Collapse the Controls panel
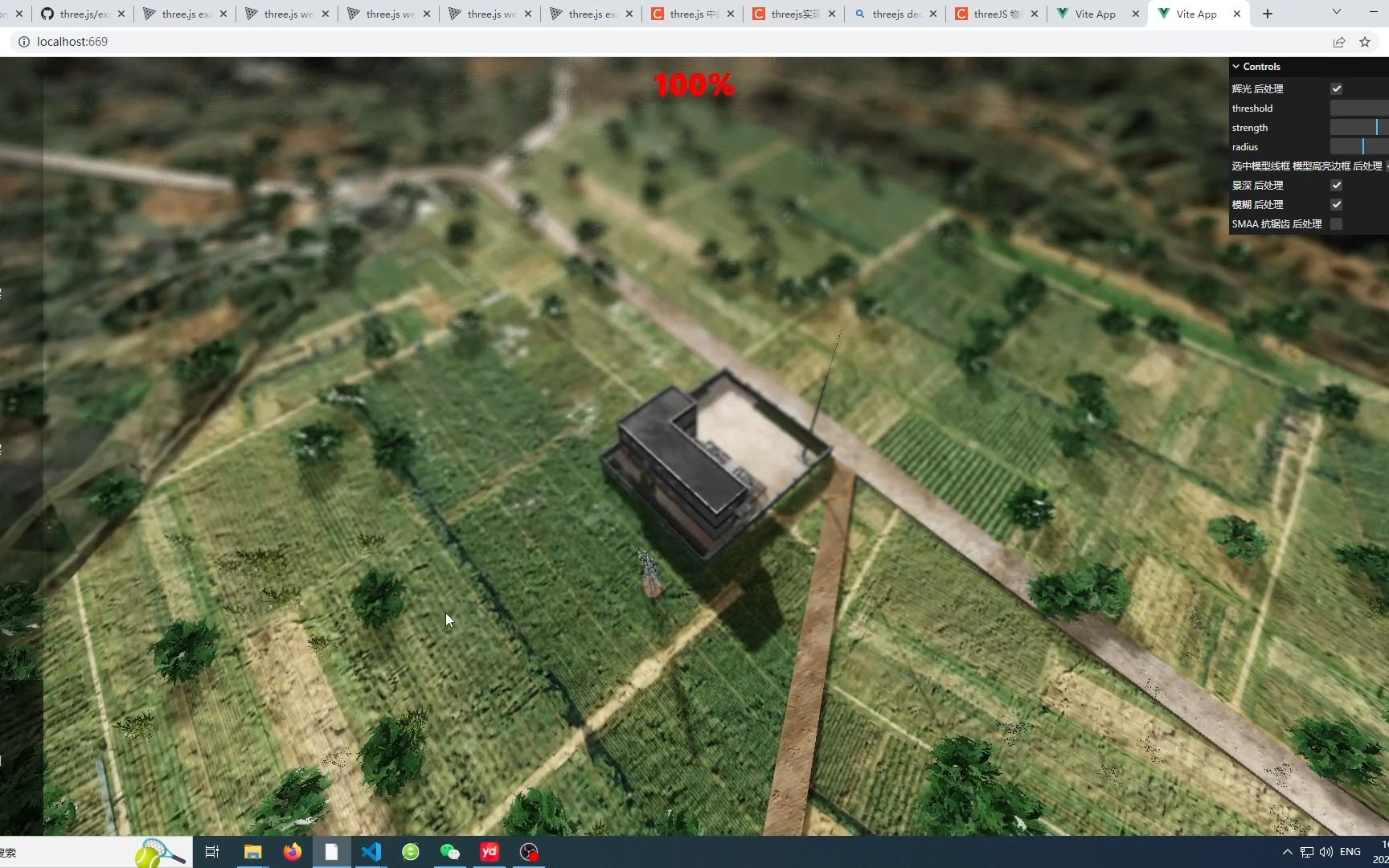 pos(1309,67)
